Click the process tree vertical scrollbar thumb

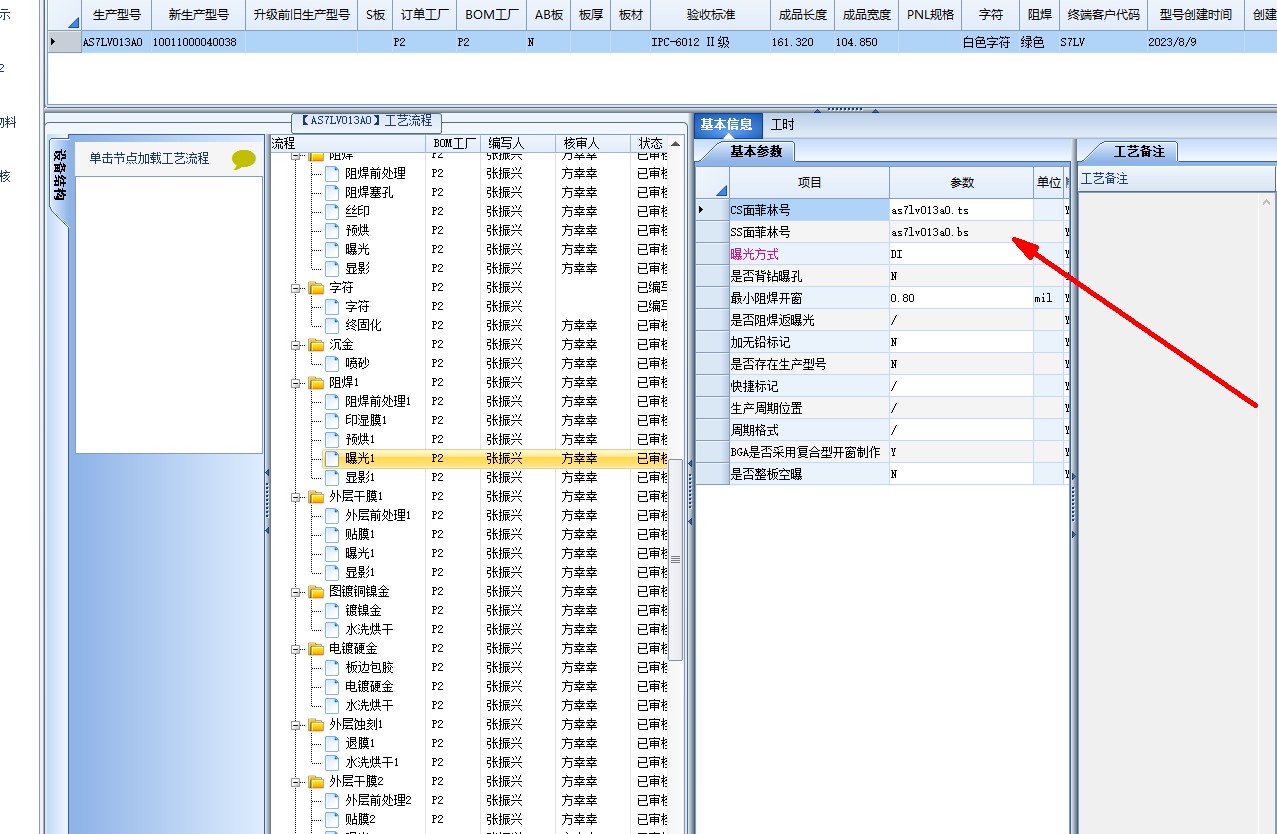pyautogui.click(x=676, y=558)
